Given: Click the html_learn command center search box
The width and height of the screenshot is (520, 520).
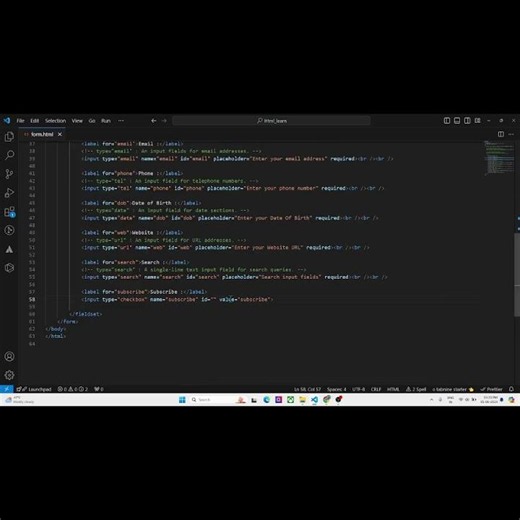Looking at the screenshot, I should 271,121.
